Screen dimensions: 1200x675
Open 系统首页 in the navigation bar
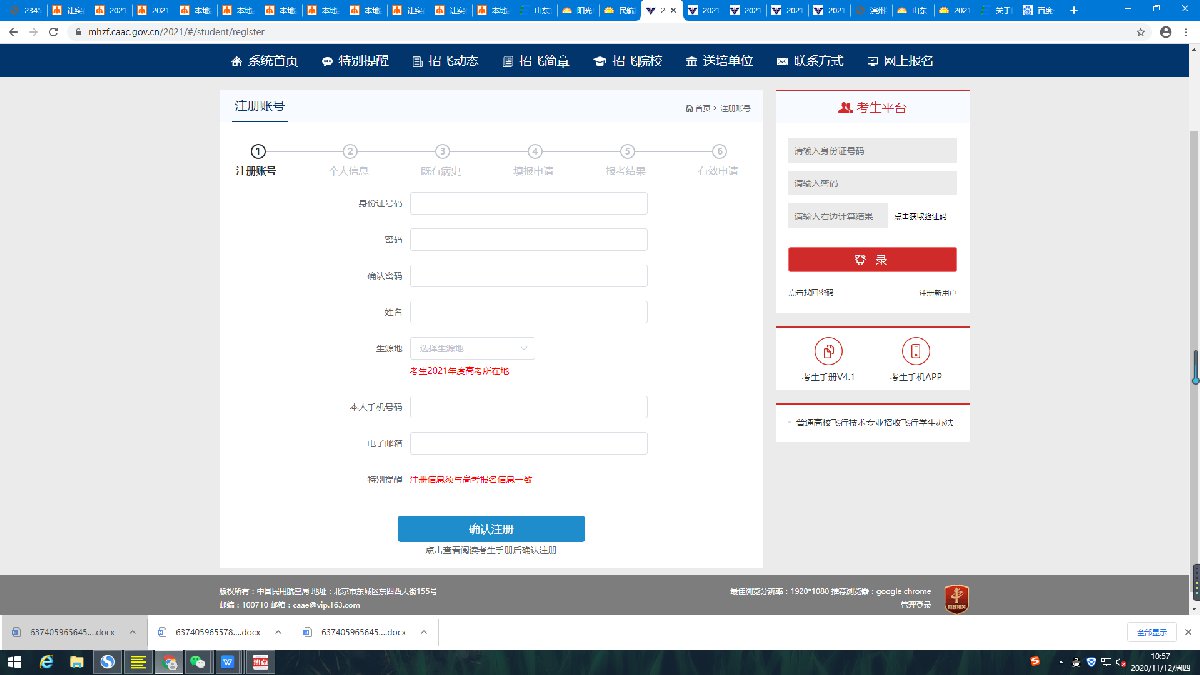pyautogui.click(x=265, y=61)
